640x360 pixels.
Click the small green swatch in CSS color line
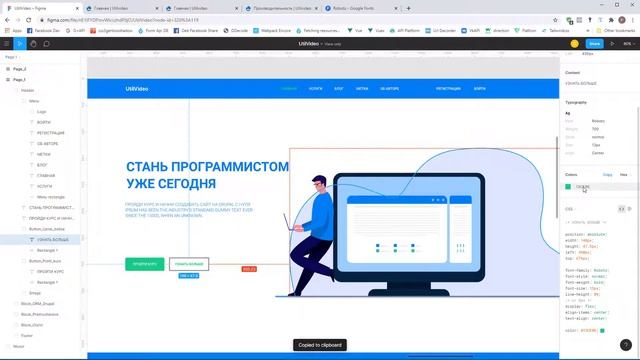pos(602,330)
